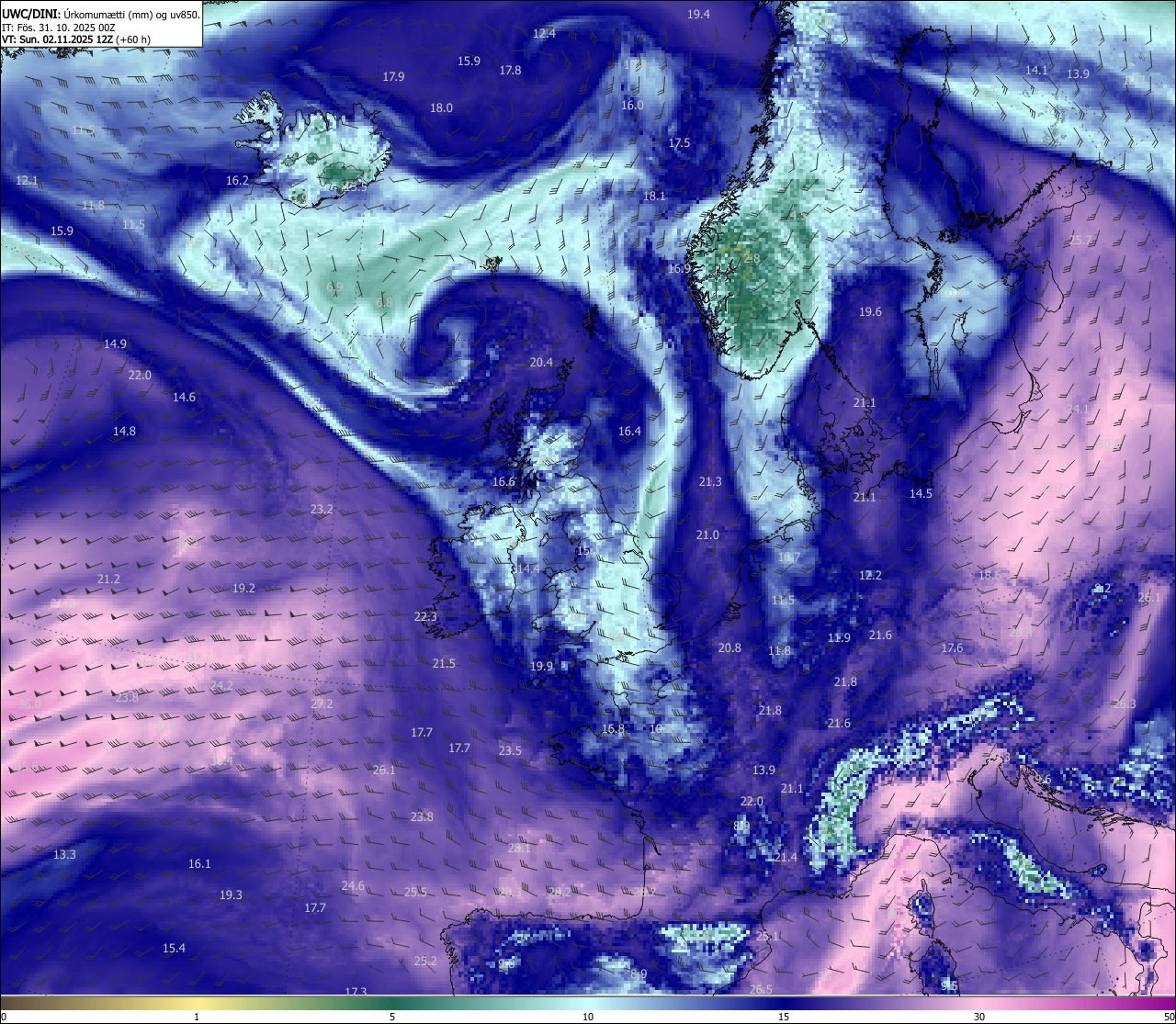Click the 16.8 value on the map
This screenshot has width=1176, height=1024.
(x=613, y=729)
